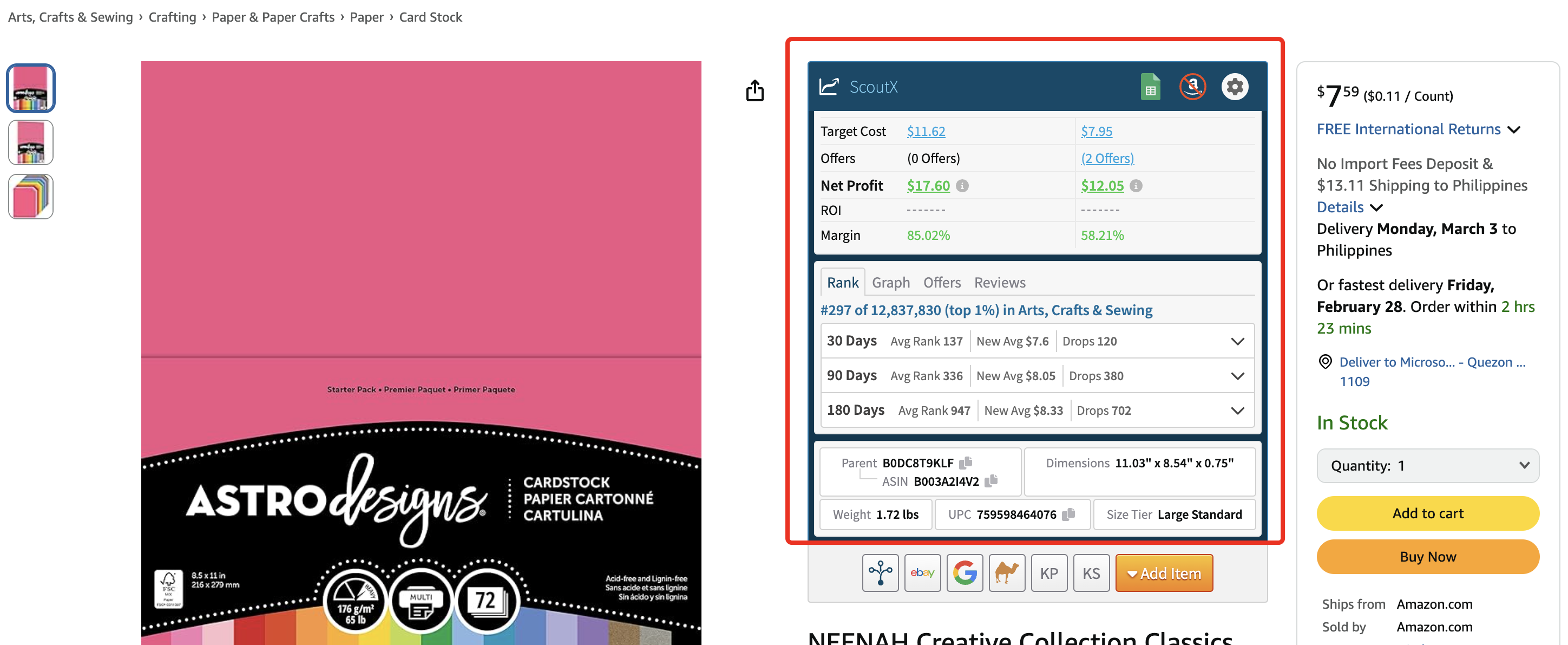Click the (0 Offers) text
Screen dimensions: 1568x645
click(x=933, y=158)
